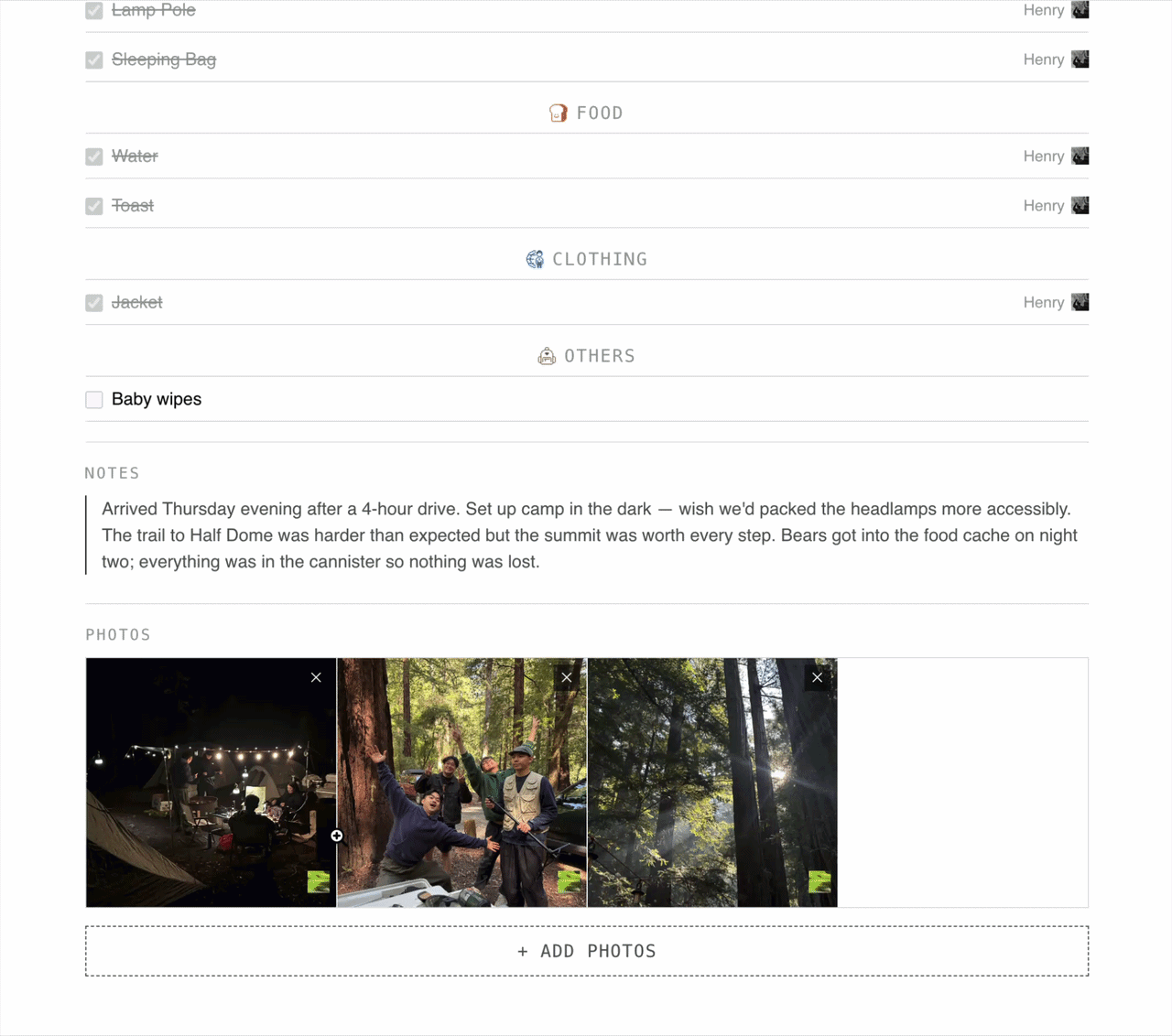Viewport: 1172px width, 1036px height.
Task: Open the group photo by redwood thumbnail
Action: (x=461, y=782)
